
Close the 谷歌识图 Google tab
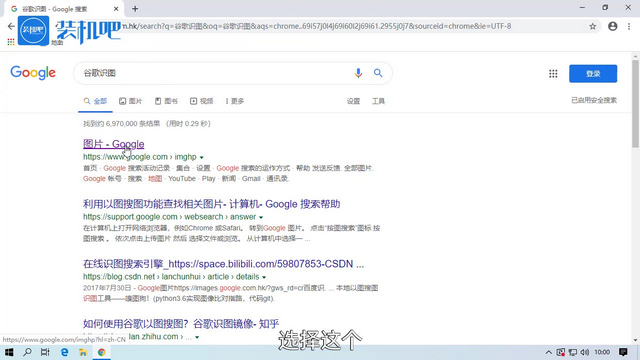point(116,9)
